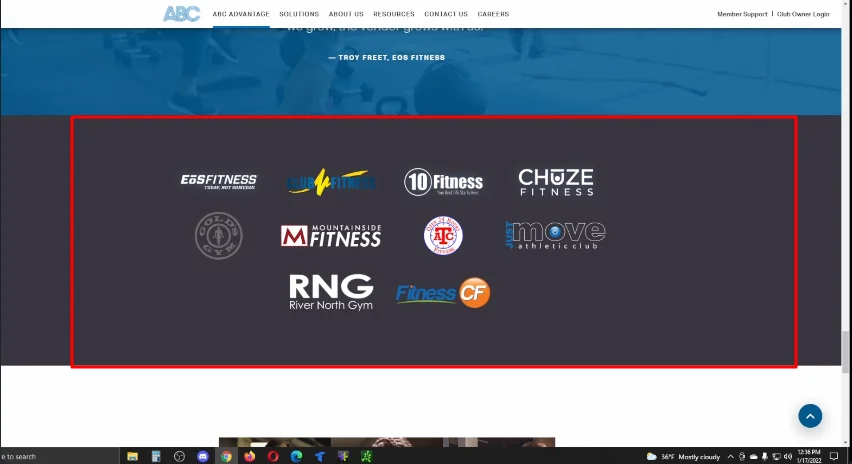Screen dimensions: 852x464
Task: Click the page's vertical scrollbar thumb
Action: (846, 352)
